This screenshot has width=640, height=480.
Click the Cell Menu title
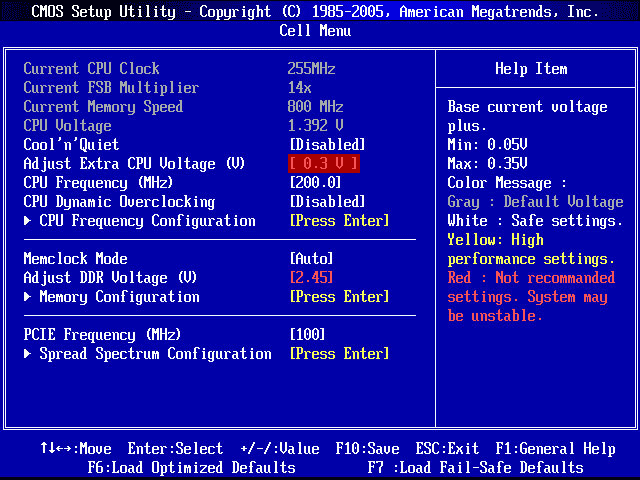315,31
